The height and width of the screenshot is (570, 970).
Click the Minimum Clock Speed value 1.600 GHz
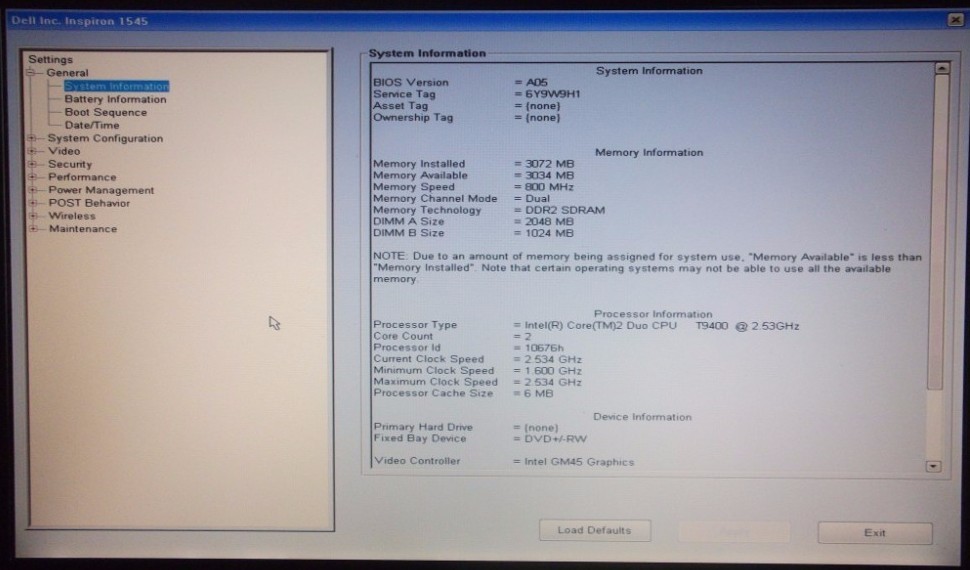553,371
